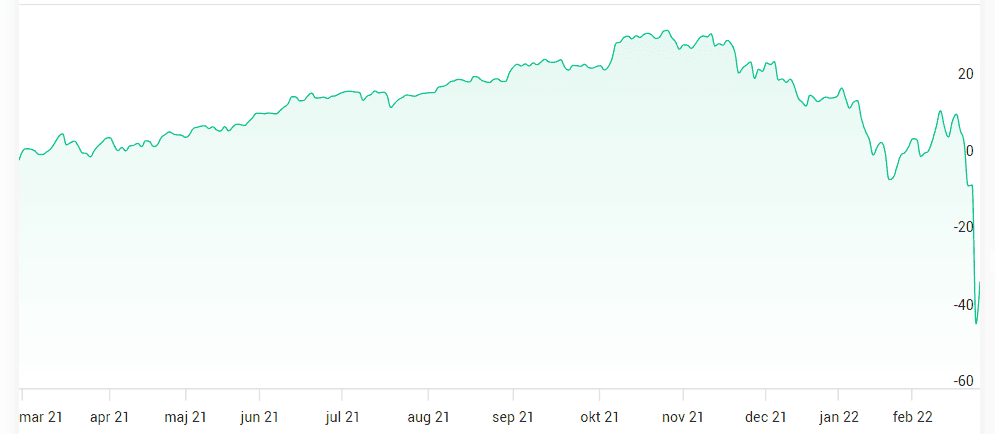995x434 pixels.
Task: Click the "0" y-axis value
Action: pos(969,151)
